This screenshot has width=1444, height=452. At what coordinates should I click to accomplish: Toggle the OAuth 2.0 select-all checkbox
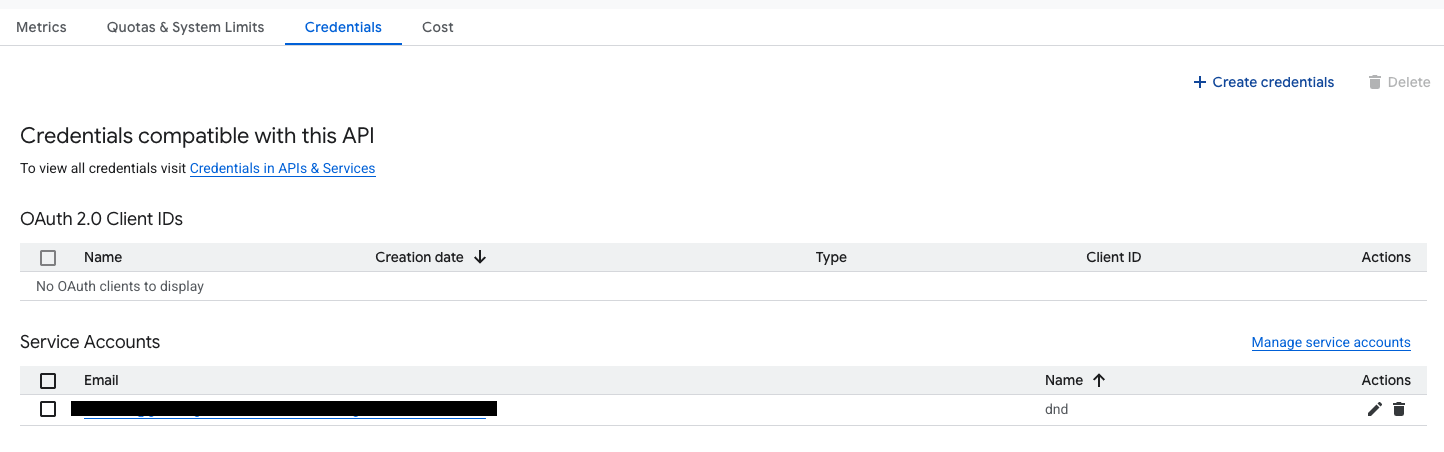48,258
